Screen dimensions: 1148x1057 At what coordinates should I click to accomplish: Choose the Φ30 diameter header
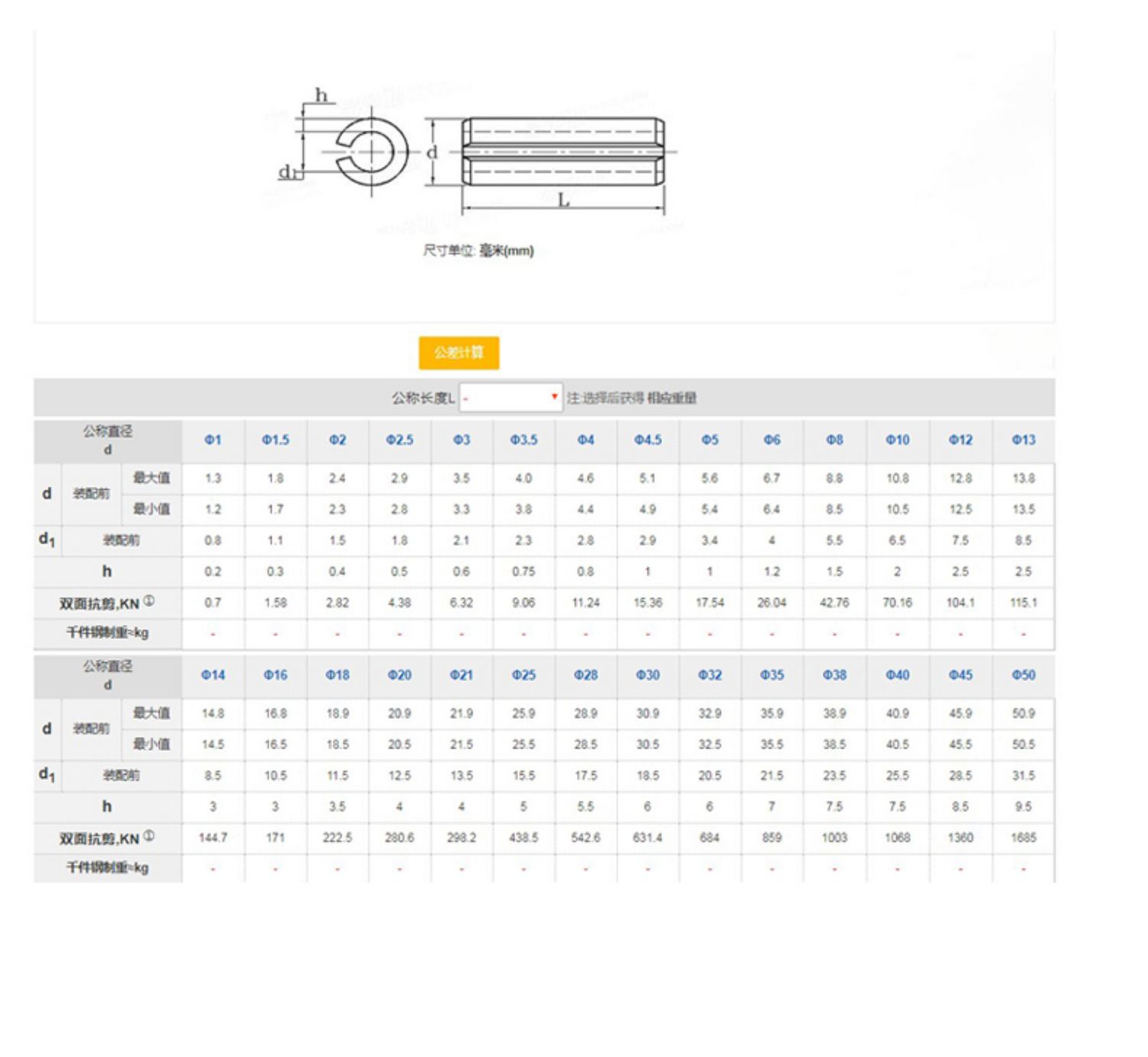647,675
